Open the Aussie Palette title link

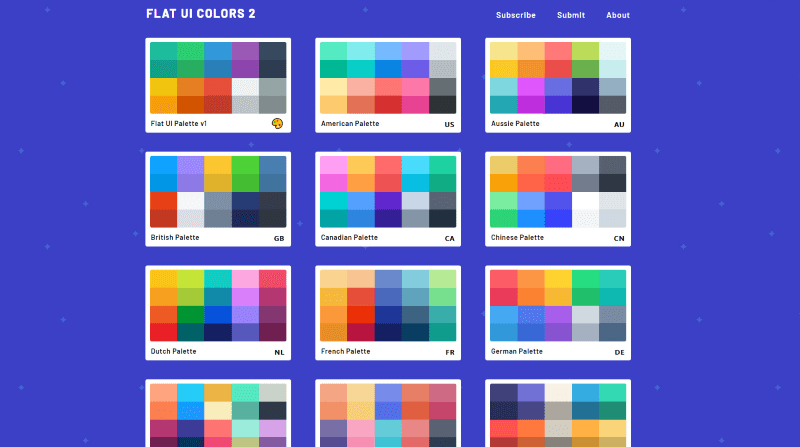point(515,123)
